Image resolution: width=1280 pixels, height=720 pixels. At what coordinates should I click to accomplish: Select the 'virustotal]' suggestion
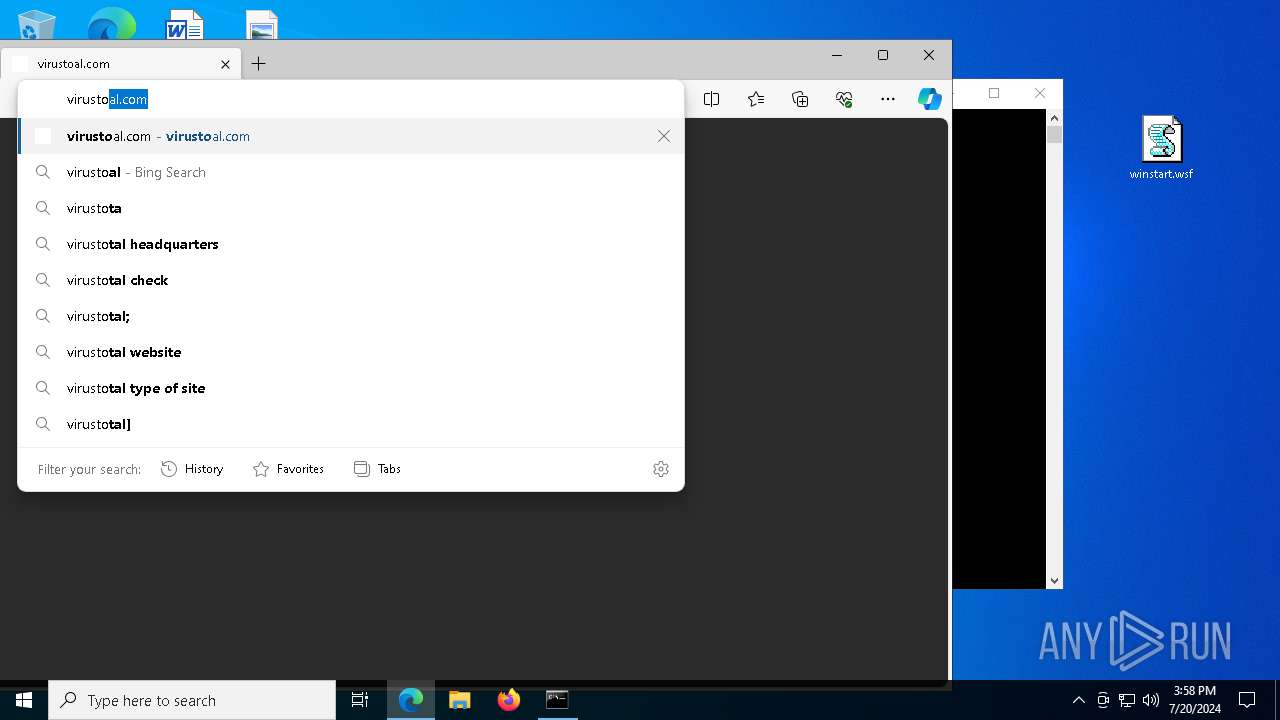tap(351, 424)
